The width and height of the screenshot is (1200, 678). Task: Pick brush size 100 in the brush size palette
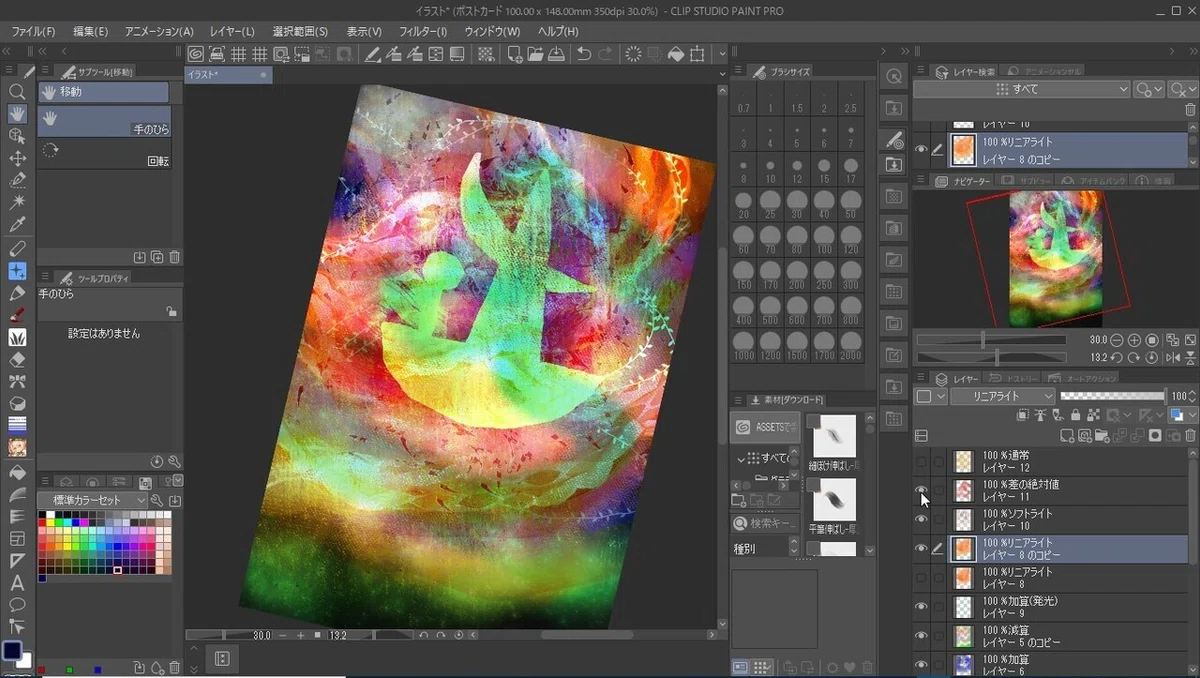(x=822, y=242)
